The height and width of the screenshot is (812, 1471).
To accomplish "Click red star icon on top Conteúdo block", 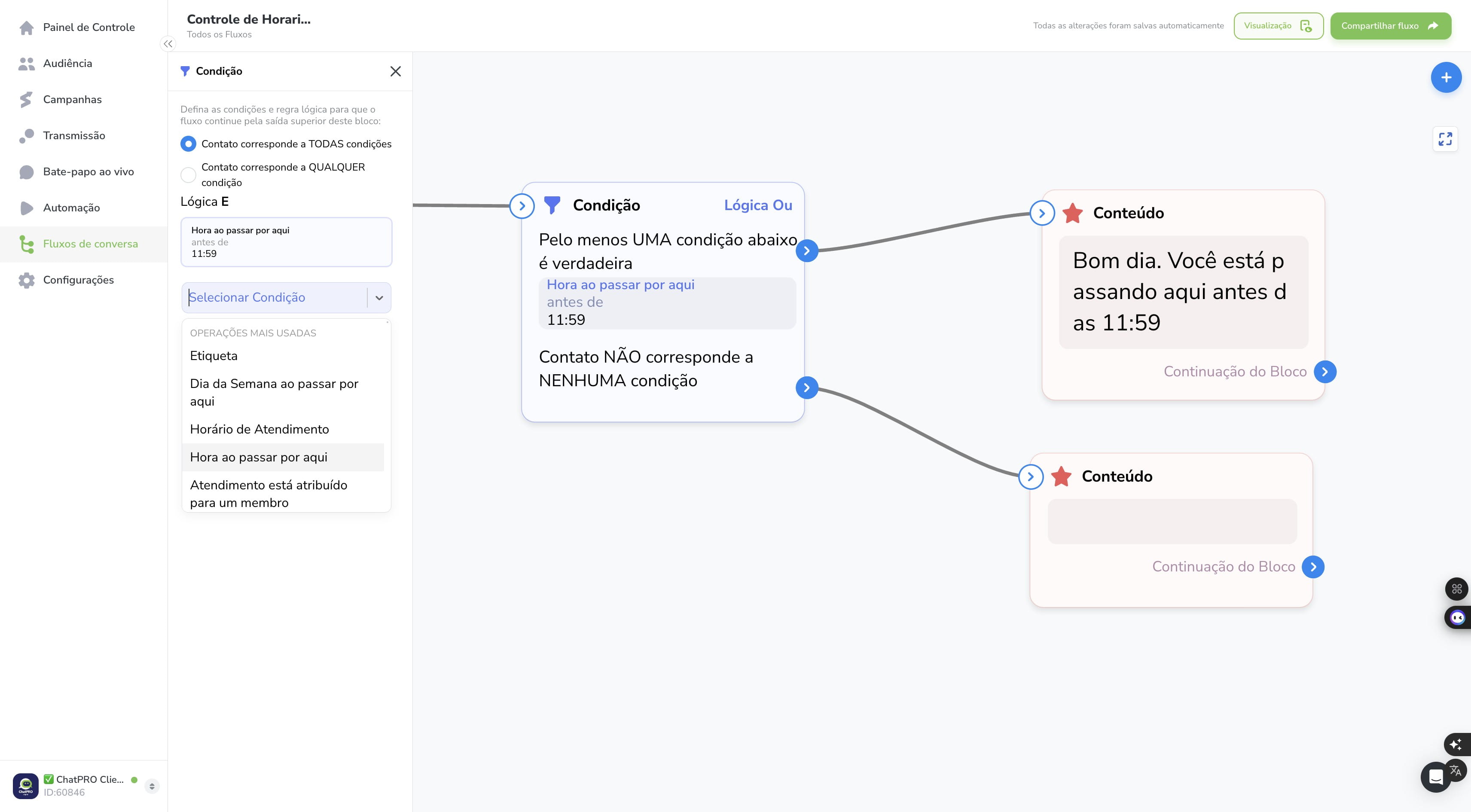I will [1072, 213].
